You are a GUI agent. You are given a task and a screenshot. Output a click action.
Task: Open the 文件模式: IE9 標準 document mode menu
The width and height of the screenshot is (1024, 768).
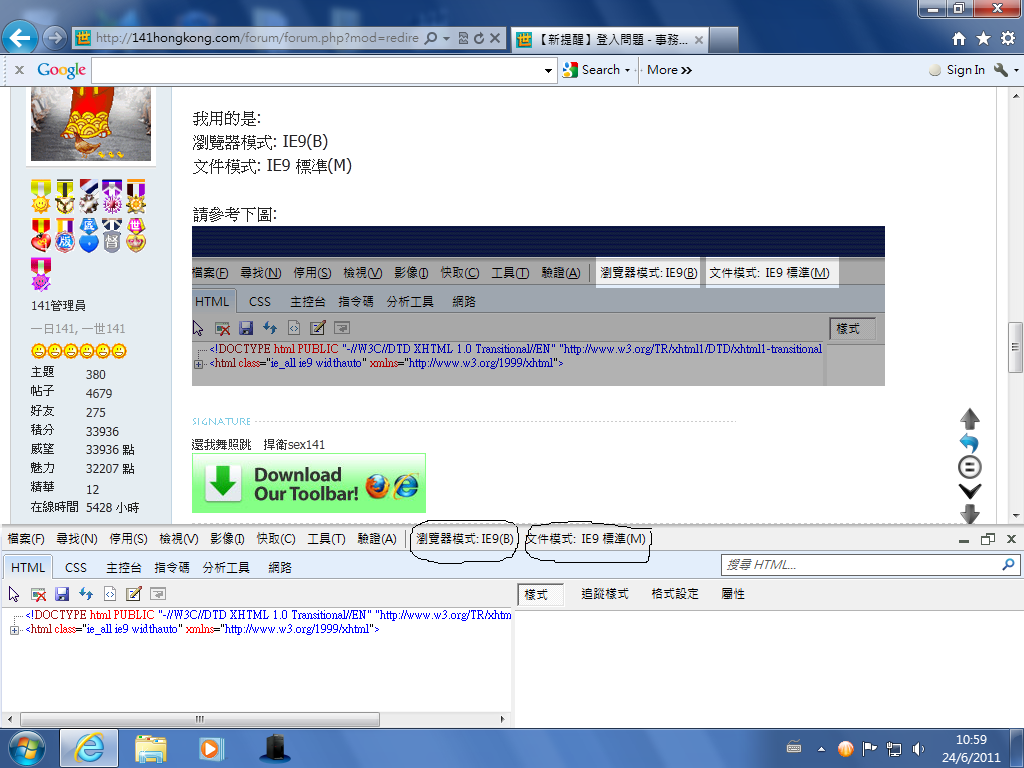587,539
